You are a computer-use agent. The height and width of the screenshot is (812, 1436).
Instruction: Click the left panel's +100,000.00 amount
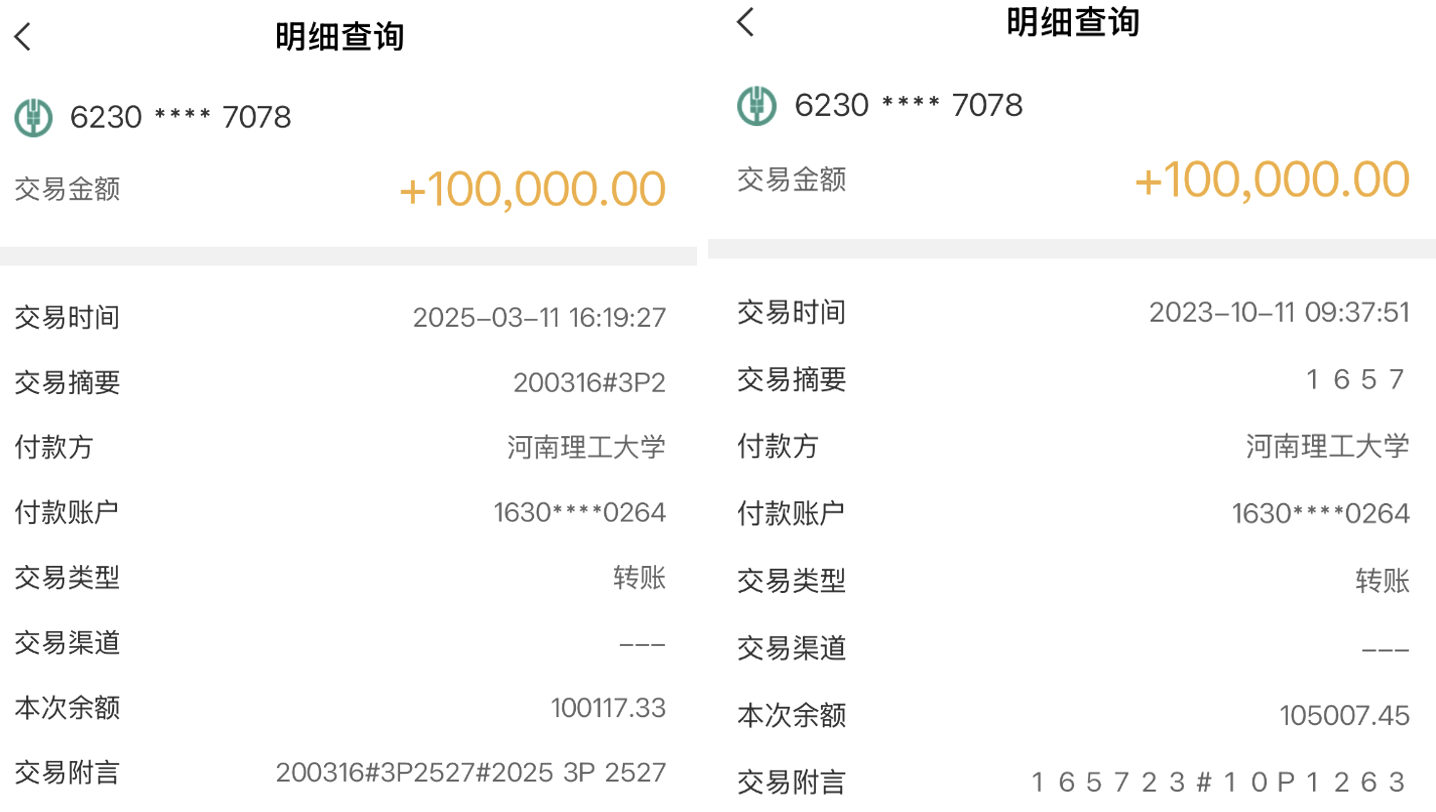click(x=532, y=190)
